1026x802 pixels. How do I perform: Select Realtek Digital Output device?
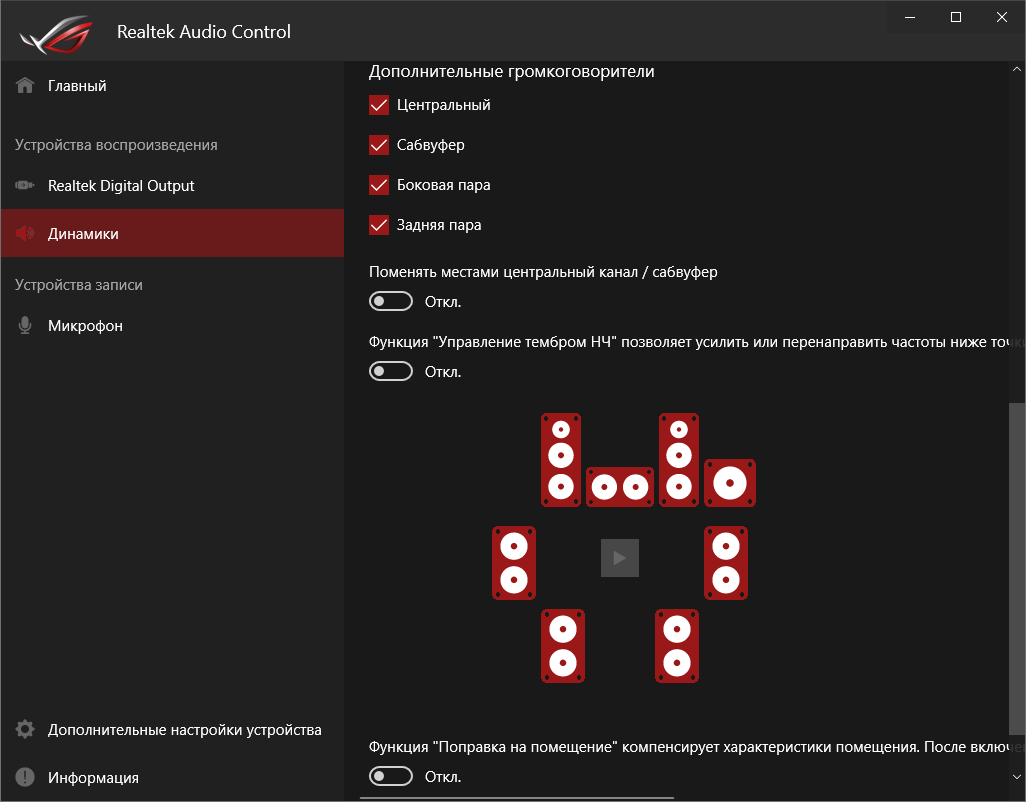tap(120, 186)
